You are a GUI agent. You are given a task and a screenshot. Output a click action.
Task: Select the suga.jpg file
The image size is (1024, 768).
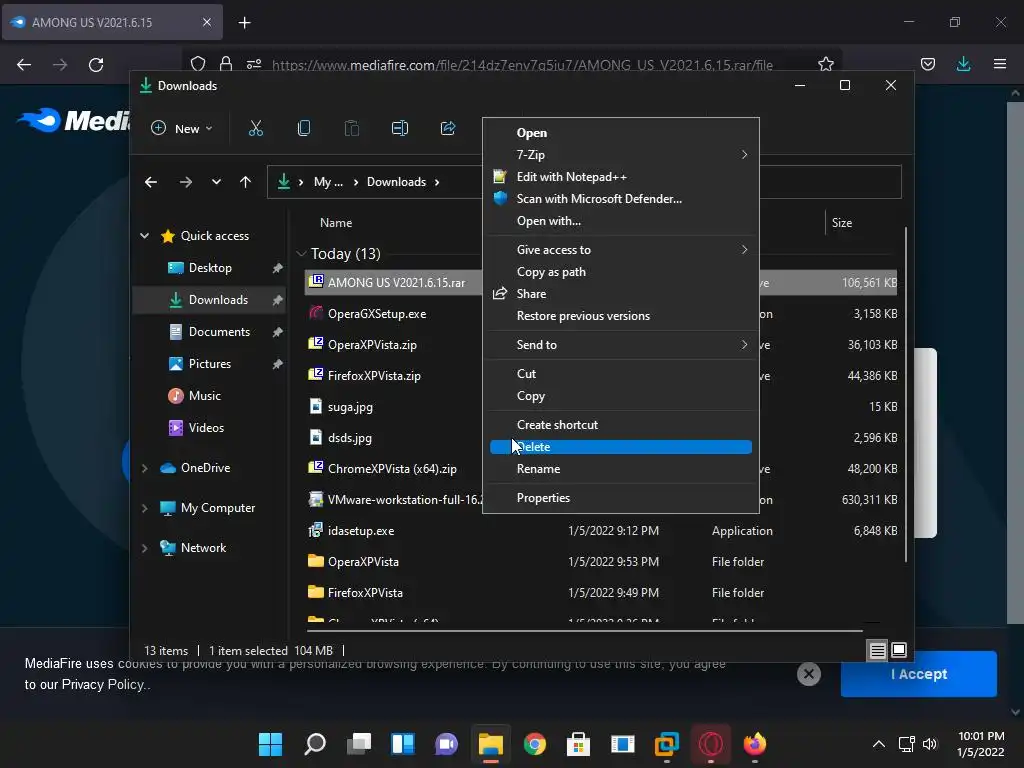tap(350, 407)
